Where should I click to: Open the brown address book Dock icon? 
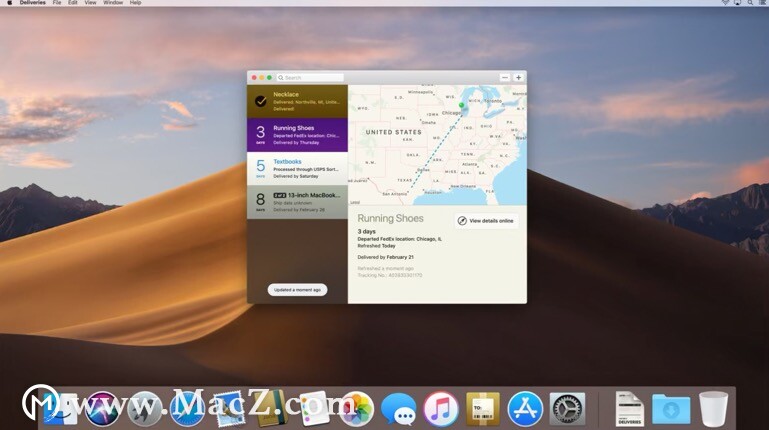[271, 408]
